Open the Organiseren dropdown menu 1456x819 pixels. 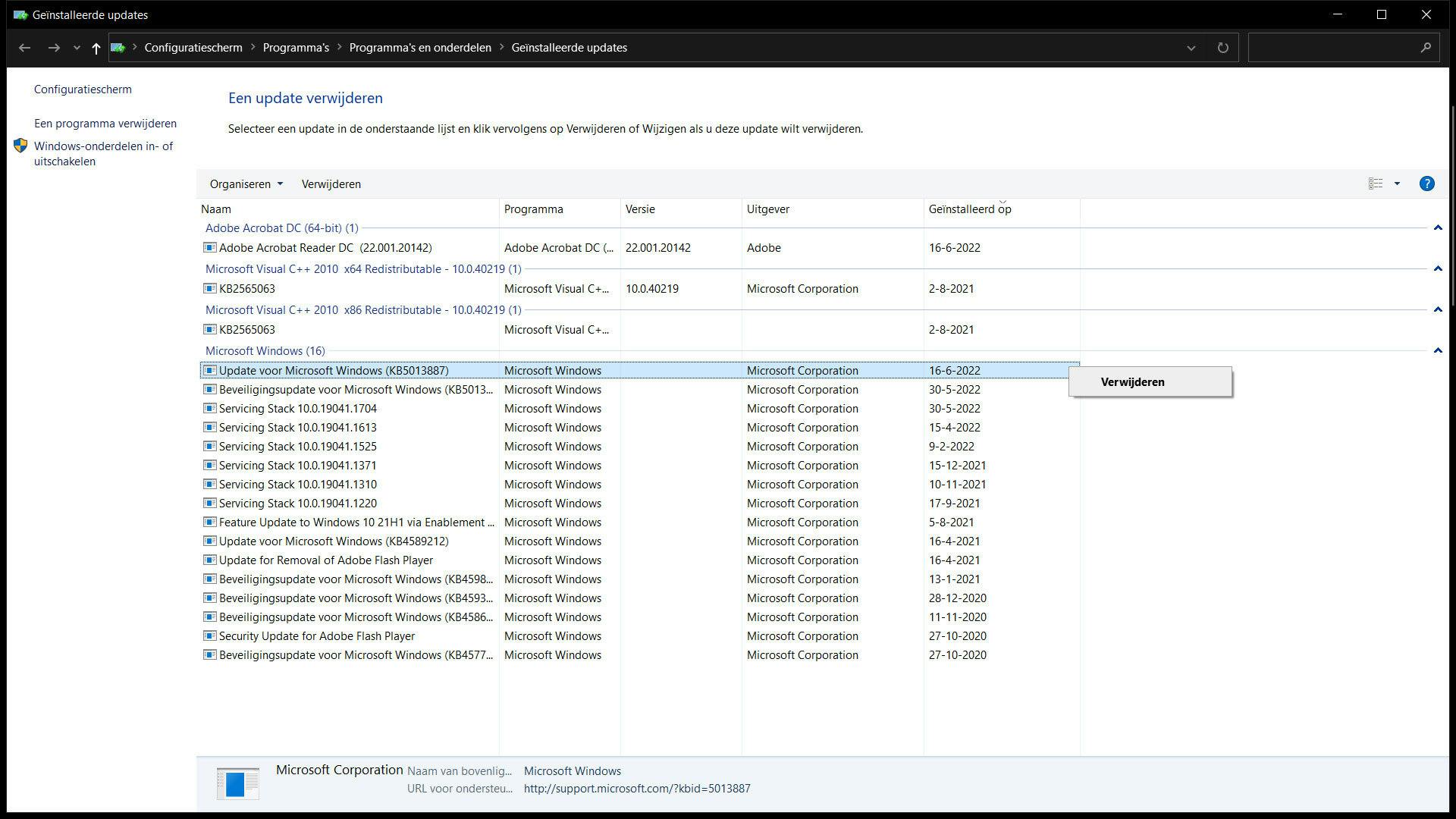pos(246,184)
